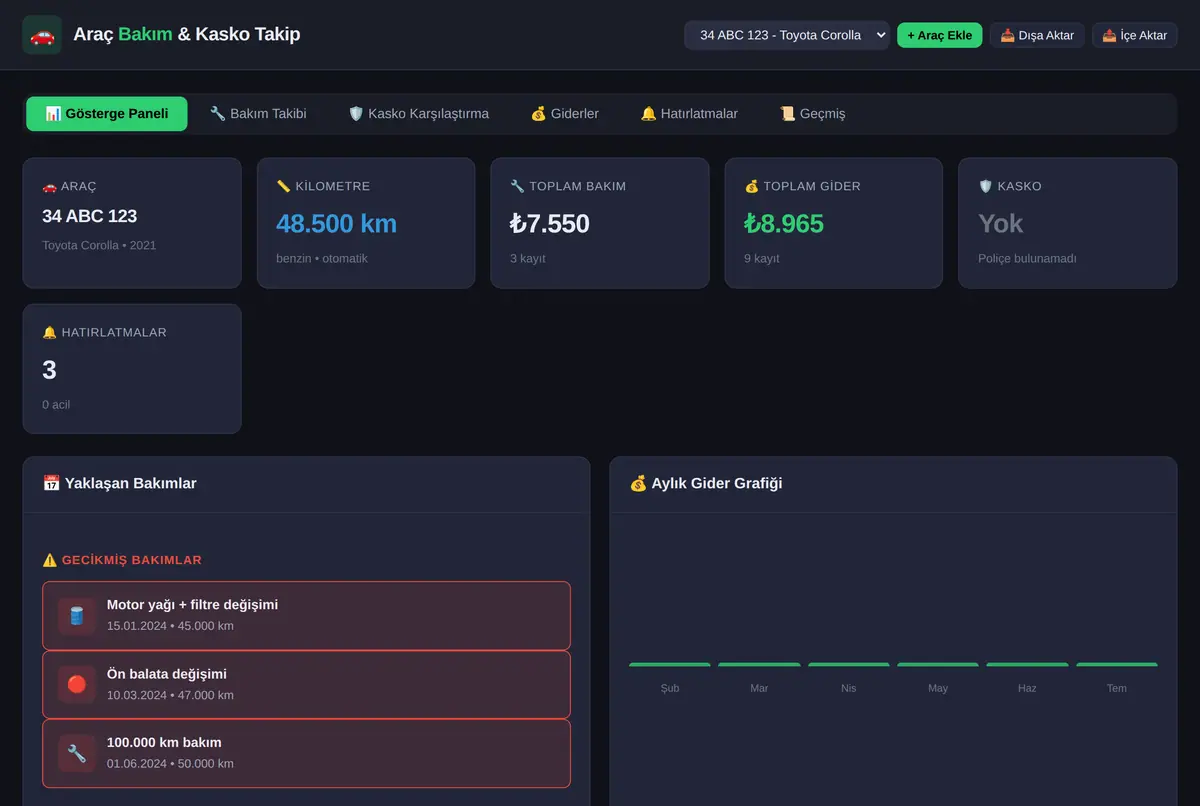Click the Aylık Gider Grafiği heading
The height and width of the screenshot is (806, 1200).
click(706, 484)
